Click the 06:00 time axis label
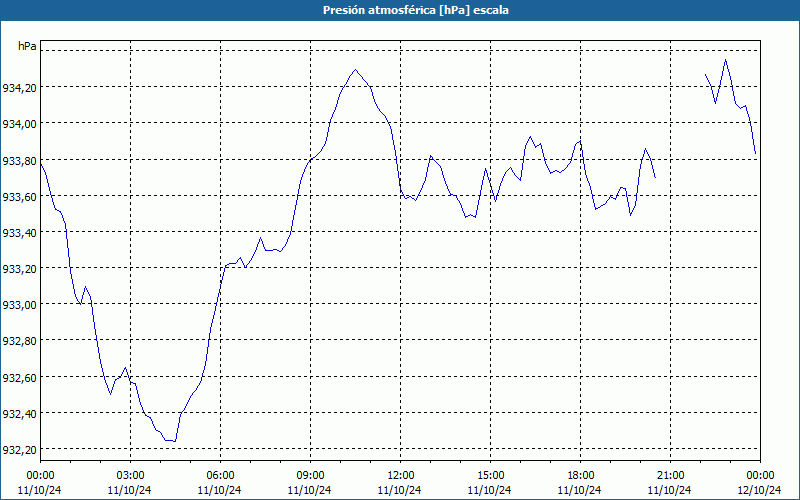Image resolution: width=800 pixels, height=500 pixels. [x=220, y=476]
